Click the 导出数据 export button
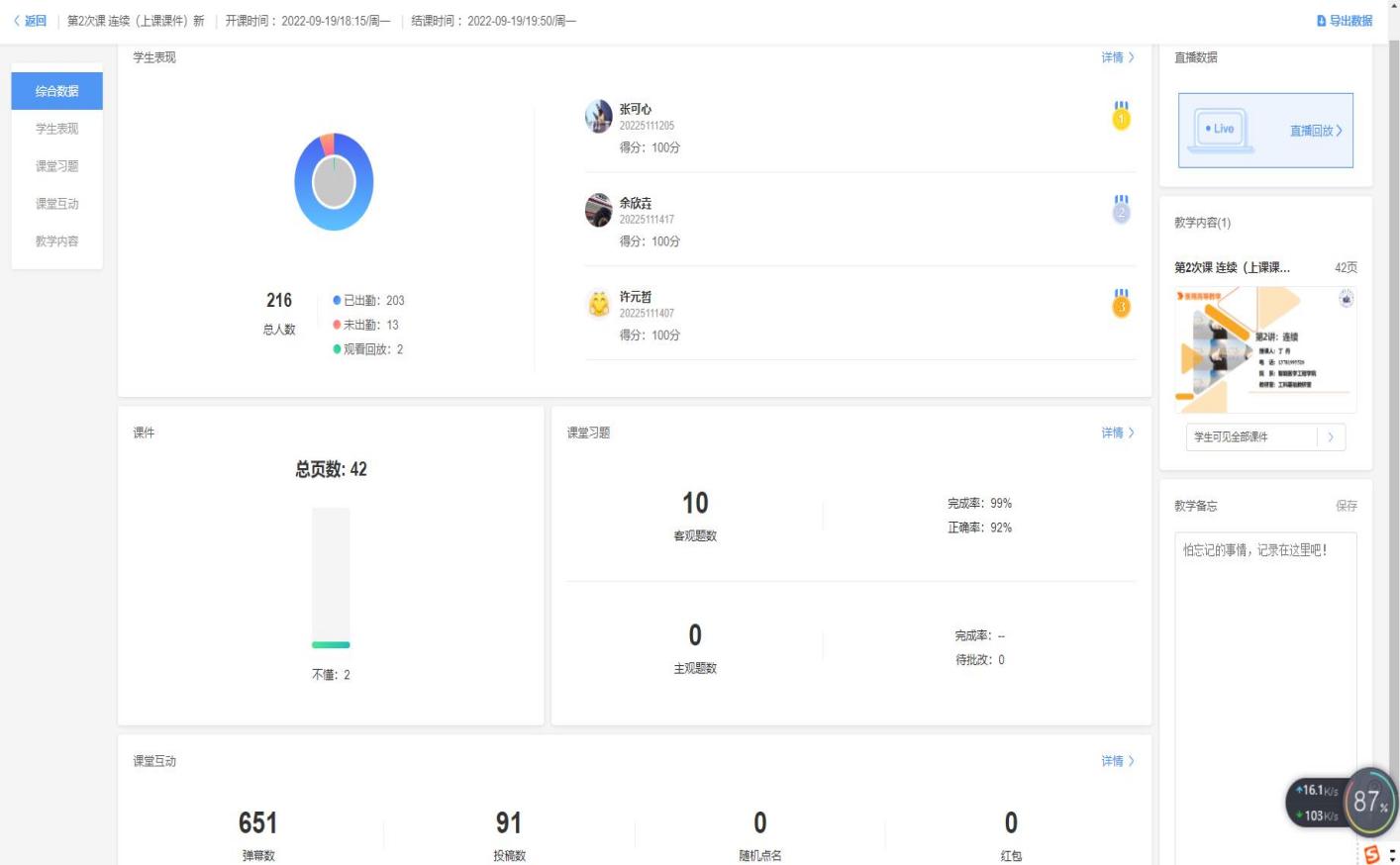 1344,21
